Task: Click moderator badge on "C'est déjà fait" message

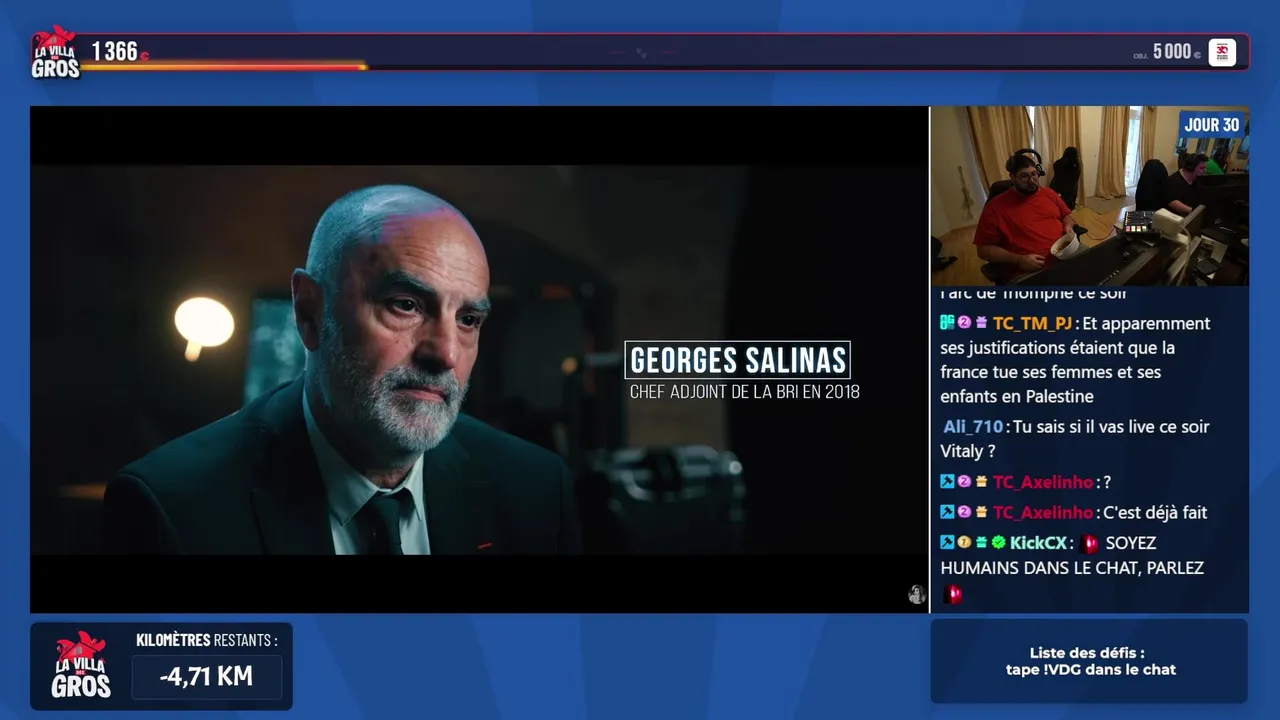Action: click(947, 512)
